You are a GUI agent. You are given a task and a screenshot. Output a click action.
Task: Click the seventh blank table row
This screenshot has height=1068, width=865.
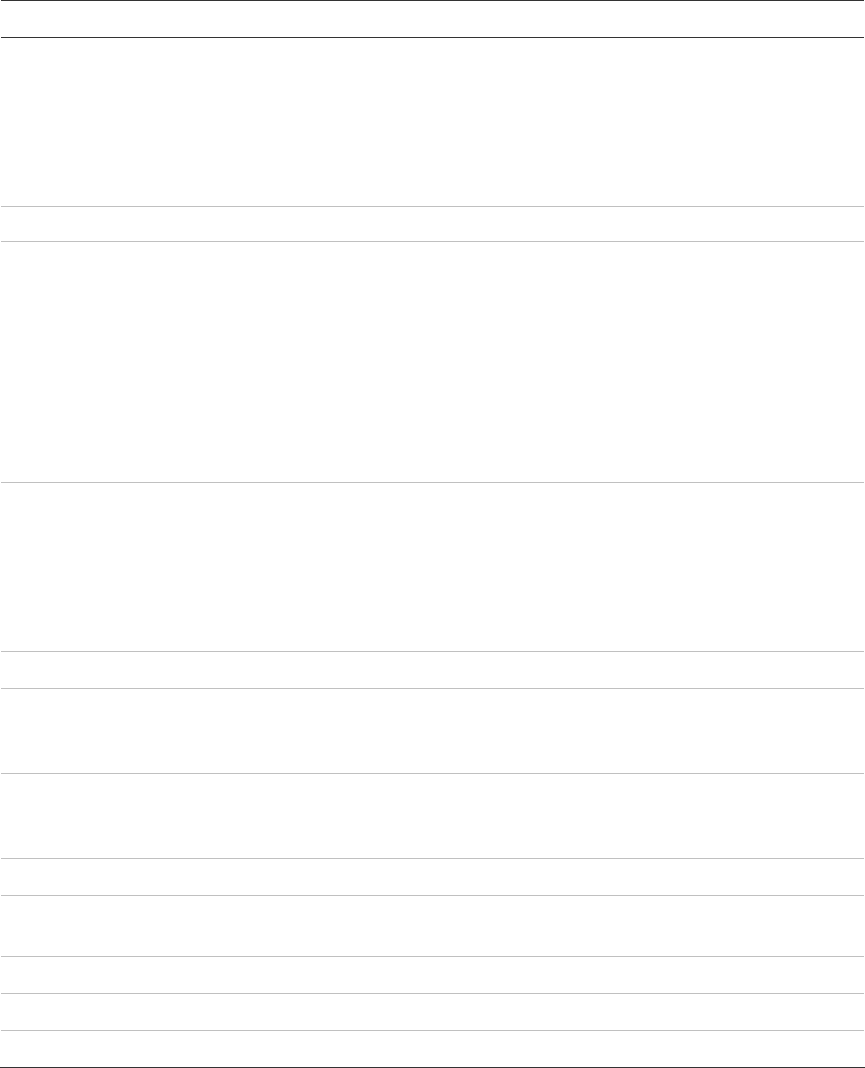point(432,815)
